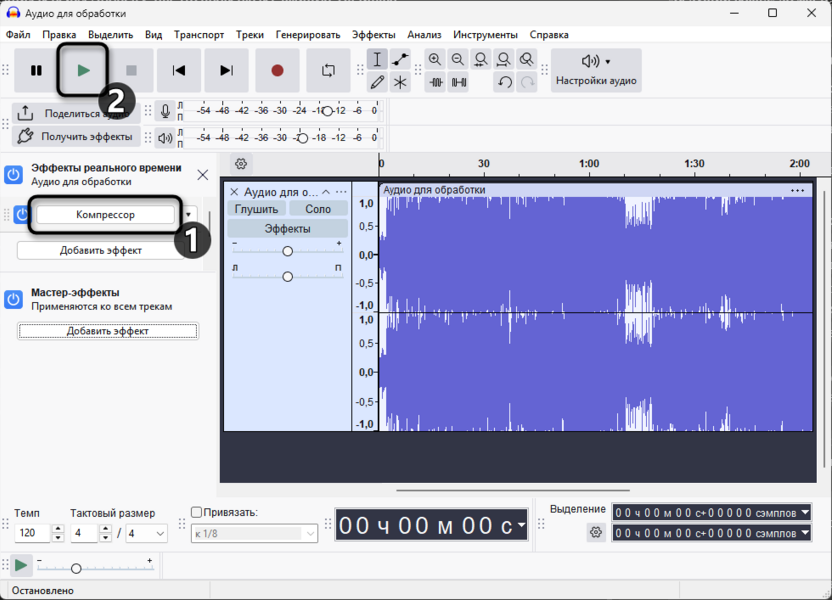
Task: Stop playback with the Stop button
Action: click(x=131, y=71)
